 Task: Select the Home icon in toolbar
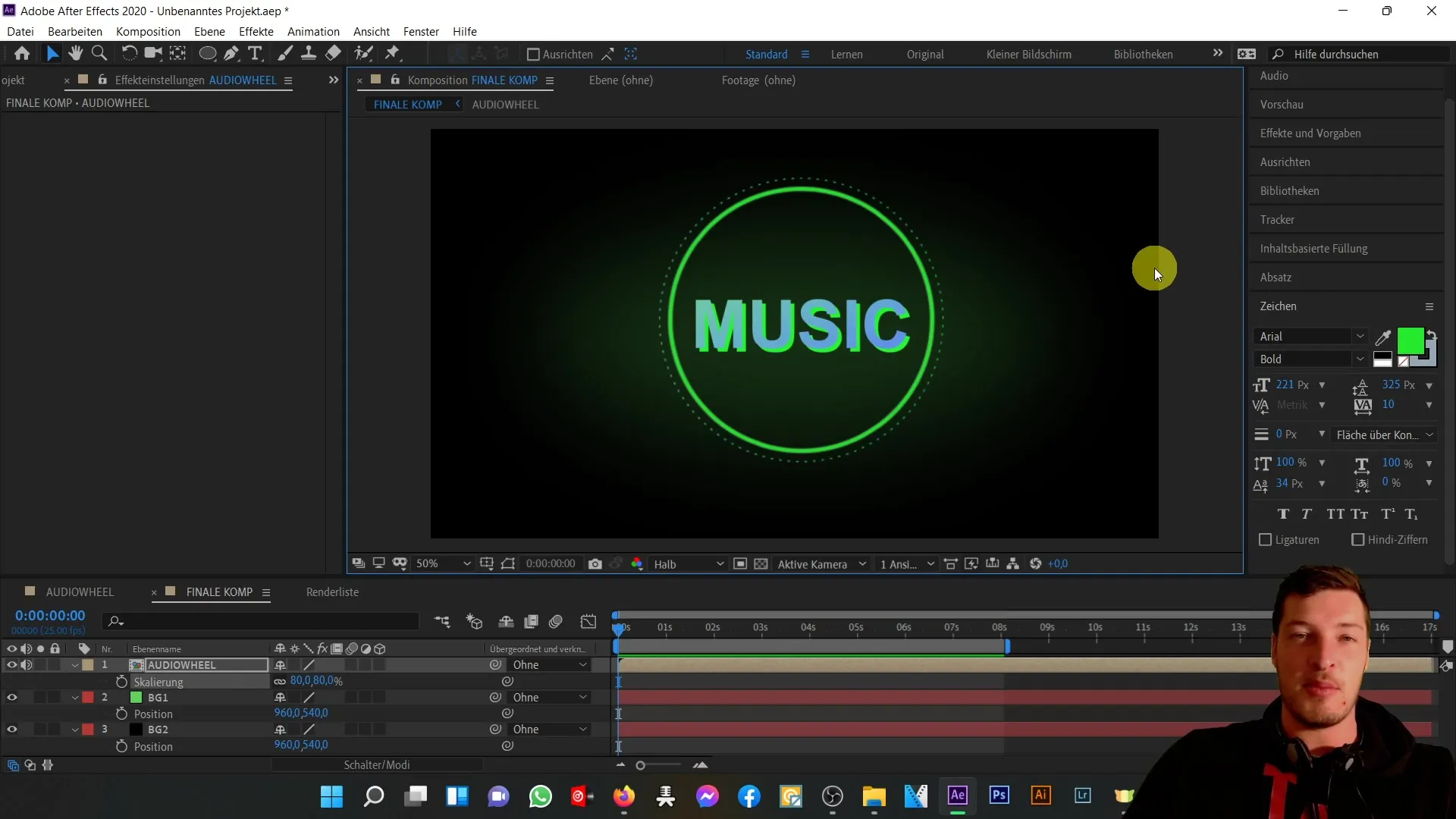click(22, 54)
